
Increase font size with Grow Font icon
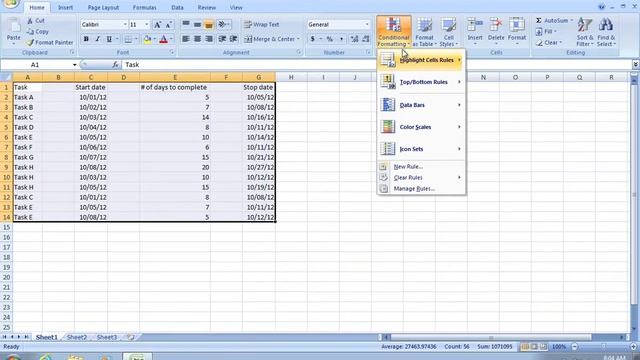pyautogui.click(x=158, y=24)
